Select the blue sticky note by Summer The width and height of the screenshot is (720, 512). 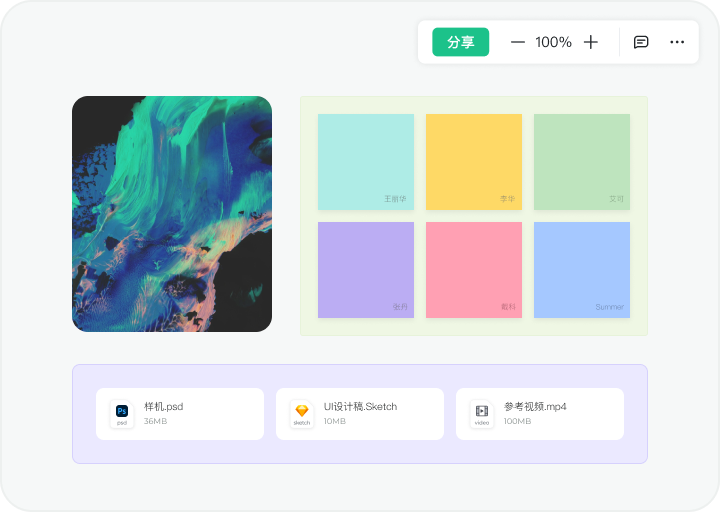[582, 270]
